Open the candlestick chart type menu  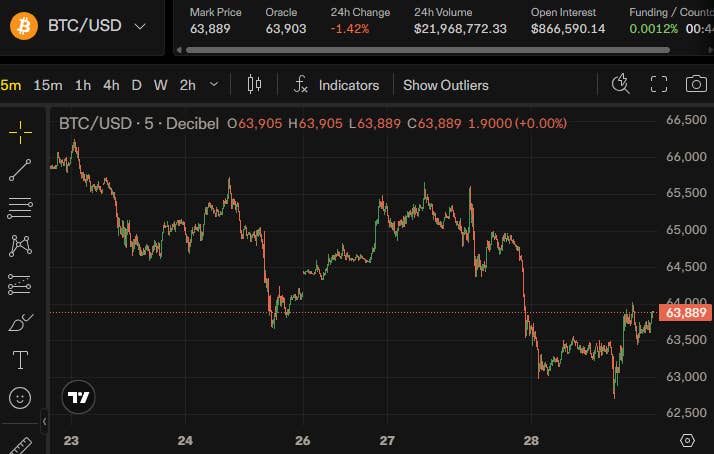254,85
